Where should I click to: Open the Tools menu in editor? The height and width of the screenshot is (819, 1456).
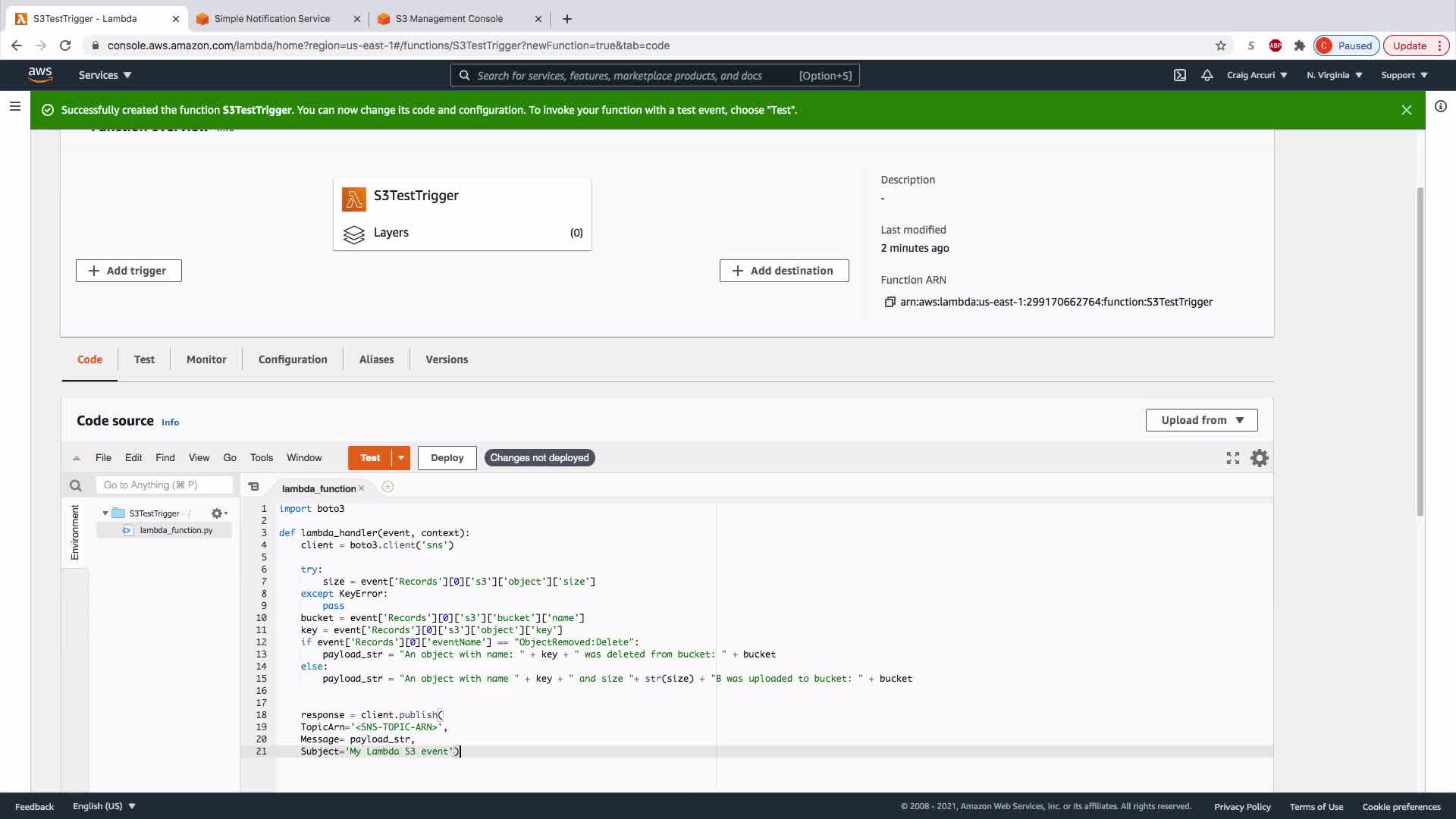261,458
